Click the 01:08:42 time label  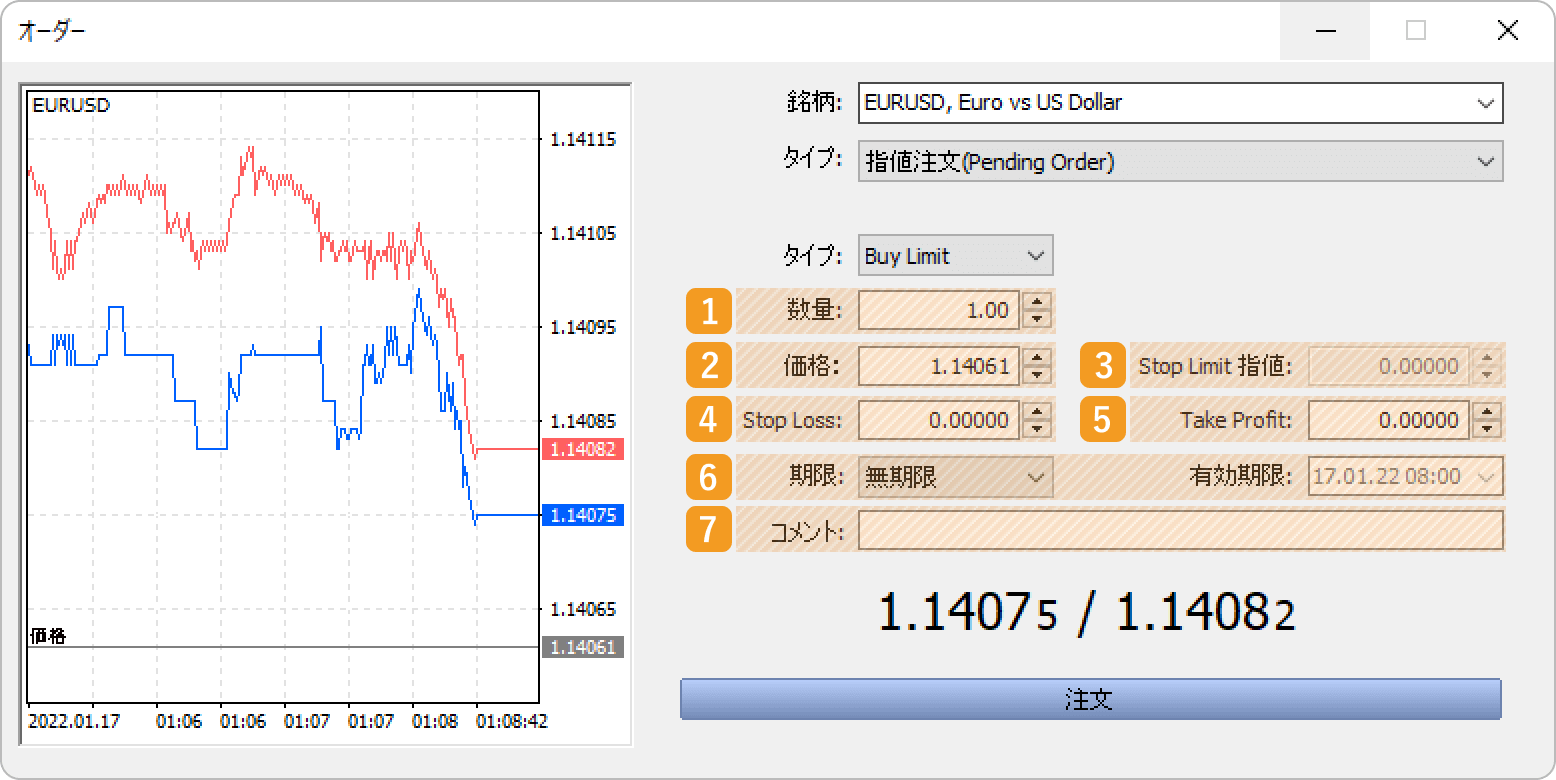511,721
